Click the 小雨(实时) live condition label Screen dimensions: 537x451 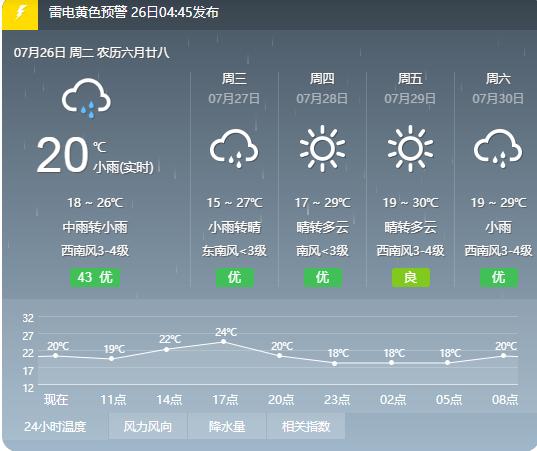click(124, 167)
